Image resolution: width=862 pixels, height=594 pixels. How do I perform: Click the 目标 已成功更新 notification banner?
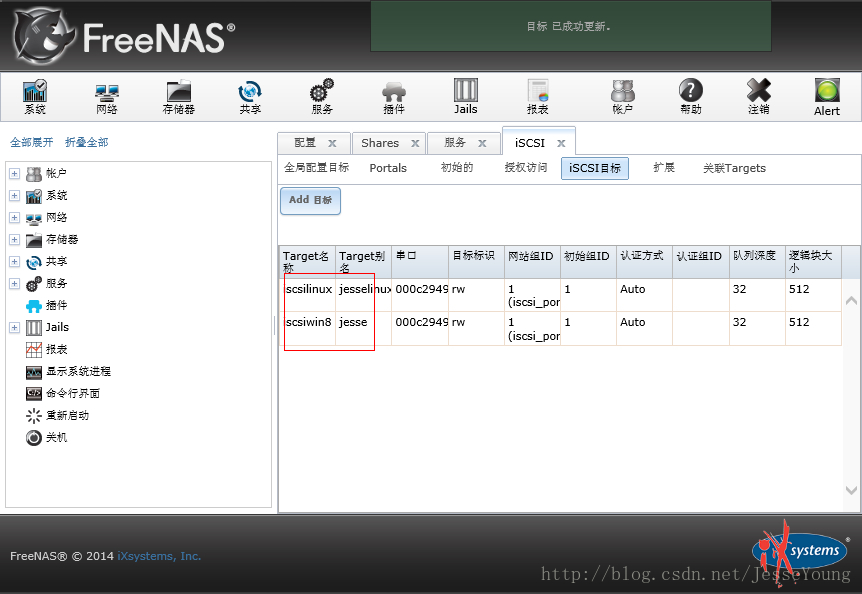[571, 26]
